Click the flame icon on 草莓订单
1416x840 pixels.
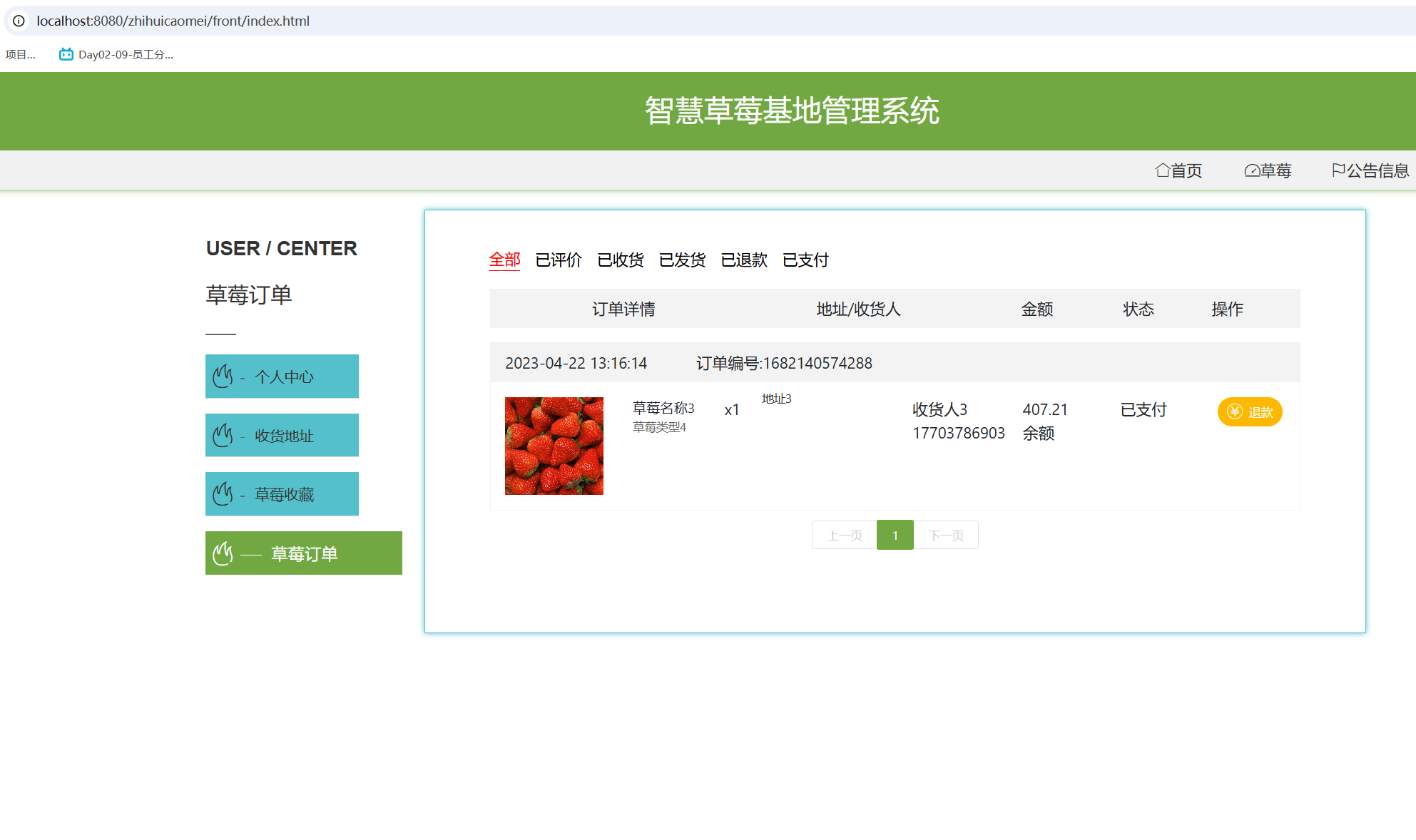[x=223, y=553]
